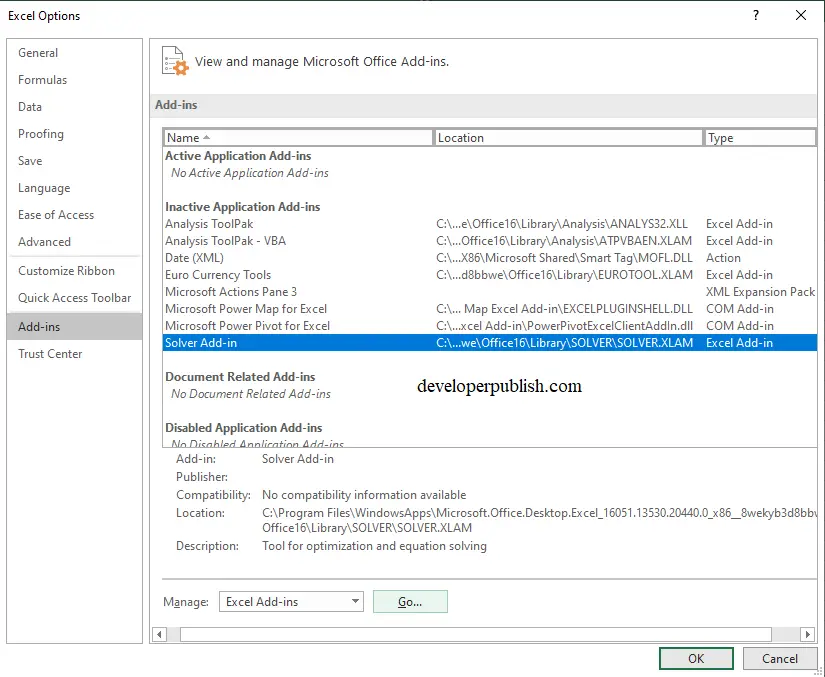Click the Add-ins gear document icon

175,61
